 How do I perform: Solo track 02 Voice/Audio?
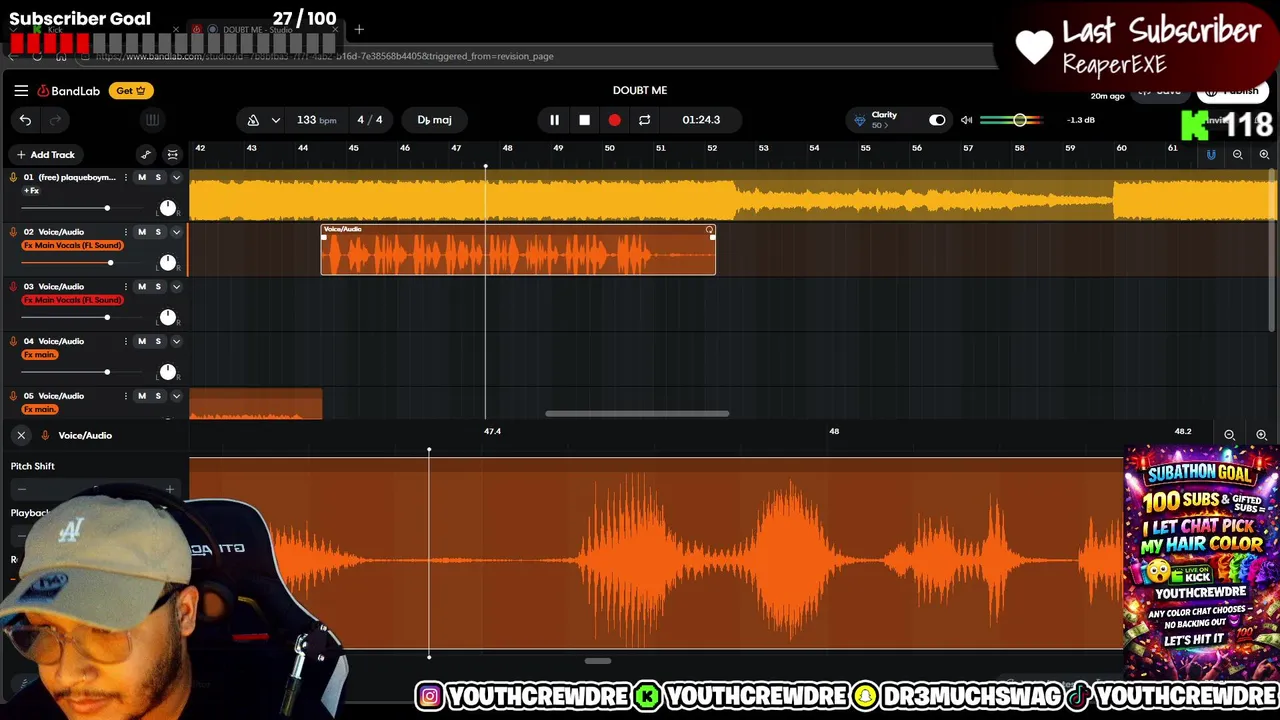point(157,232)
